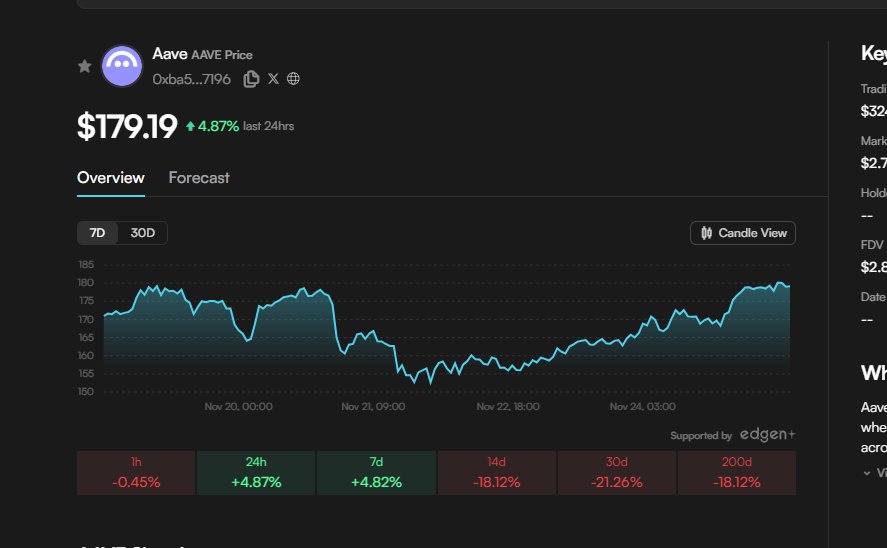Click the Aave token logo
Viewport: 887px width, 548px height.
click(122, 65)
